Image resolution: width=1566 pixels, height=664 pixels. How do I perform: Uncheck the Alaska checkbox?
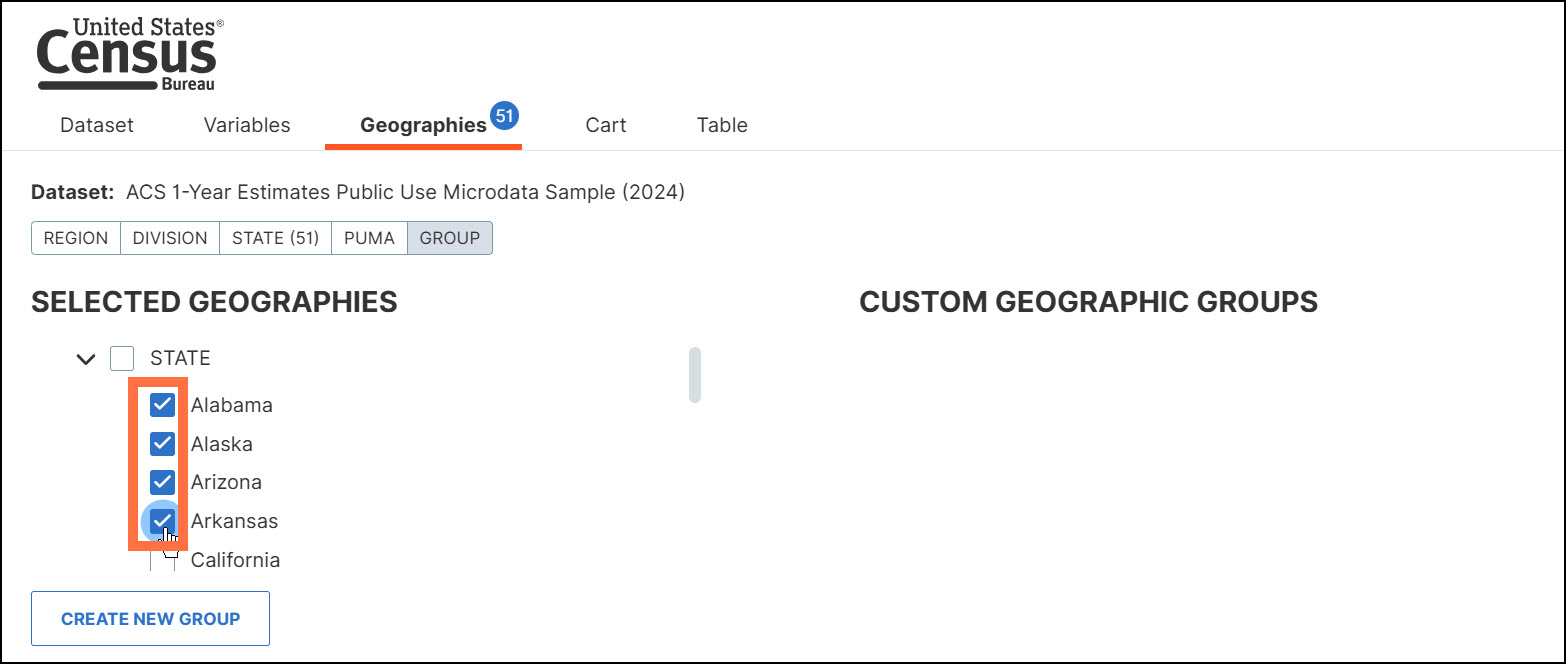click(162, 444)
